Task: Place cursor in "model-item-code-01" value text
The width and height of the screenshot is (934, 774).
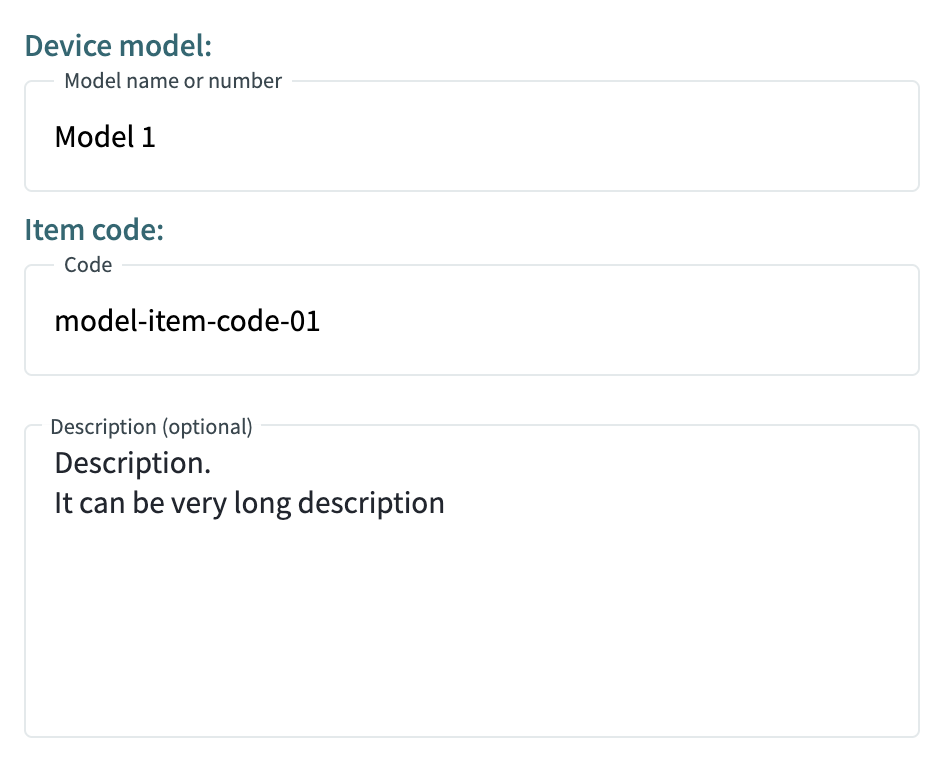Action: coord(187,321)
